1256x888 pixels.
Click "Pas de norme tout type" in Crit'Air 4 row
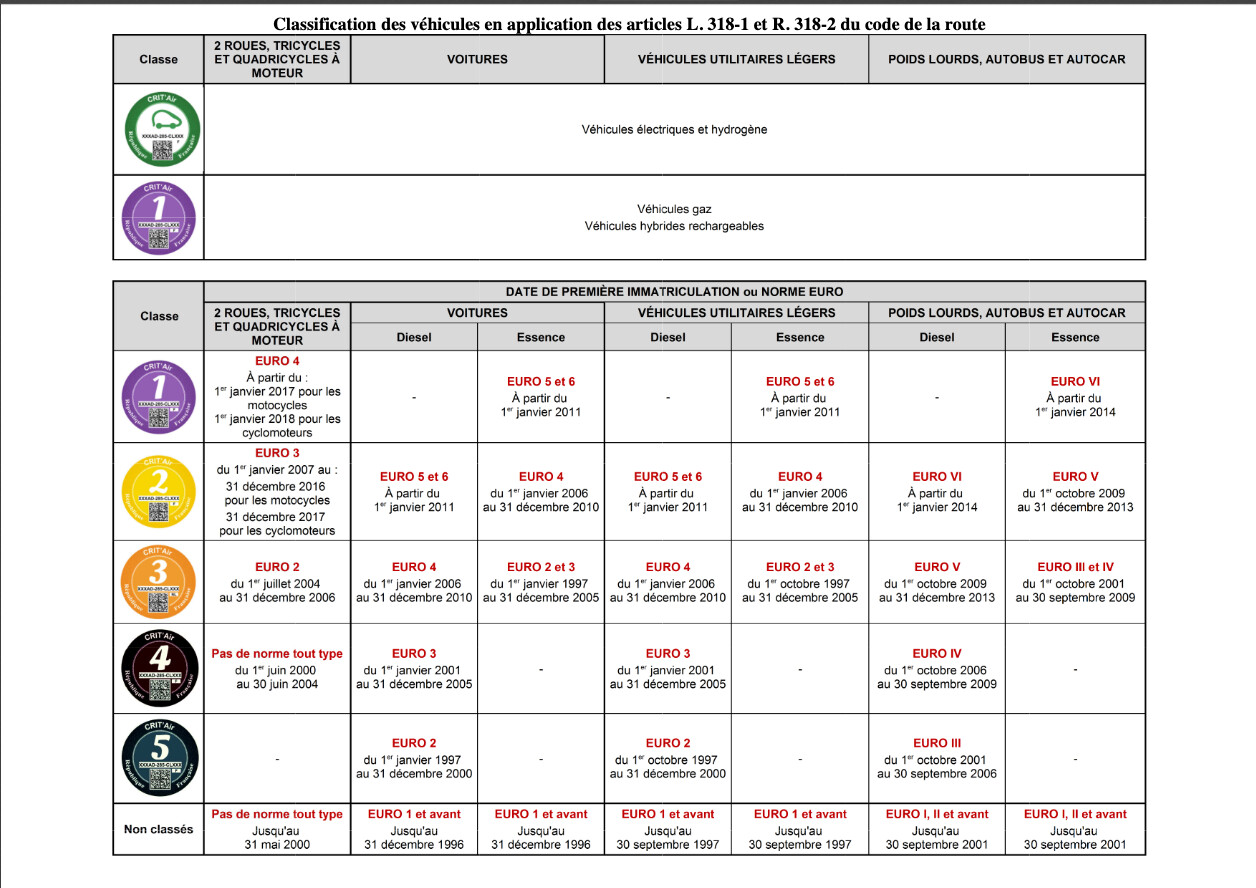[277, 654]
